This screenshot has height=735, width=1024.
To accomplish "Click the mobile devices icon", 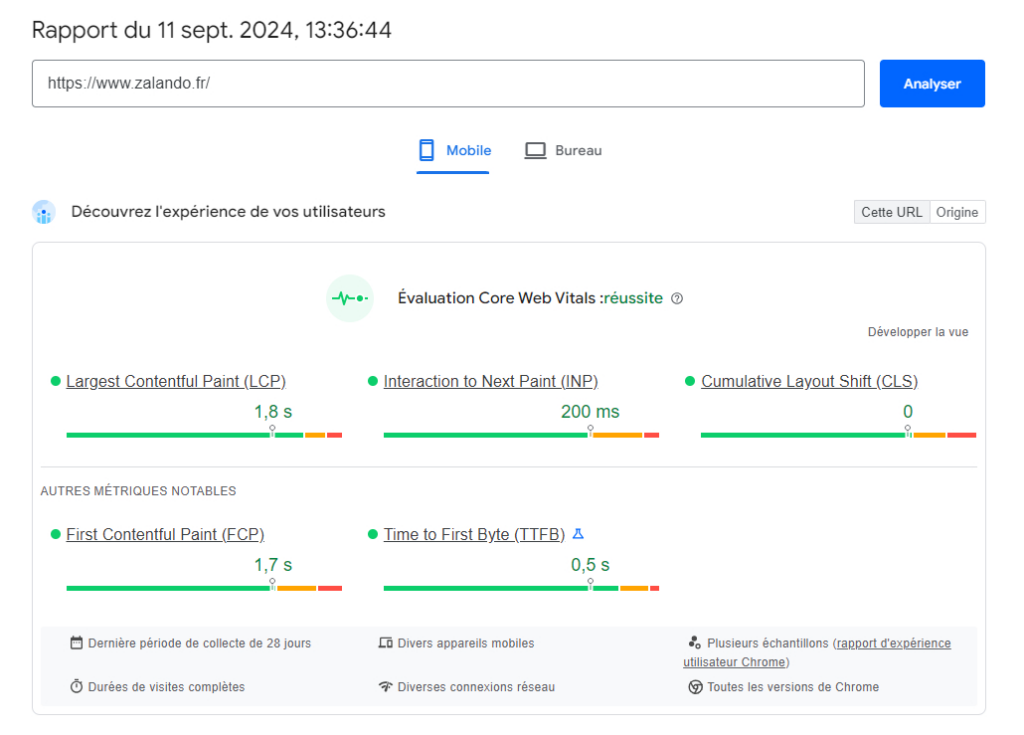I will (x=385, y=643).
